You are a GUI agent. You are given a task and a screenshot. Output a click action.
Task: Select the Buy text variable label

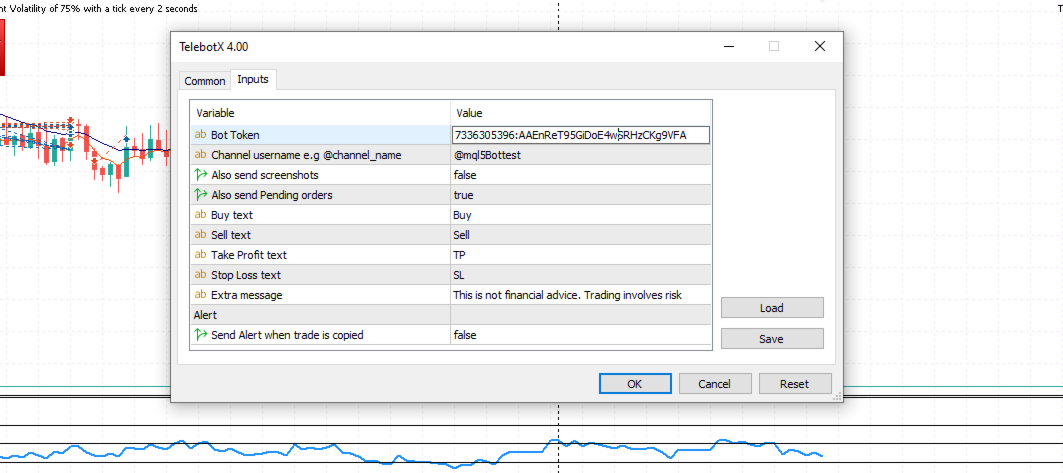coord(232,215)
